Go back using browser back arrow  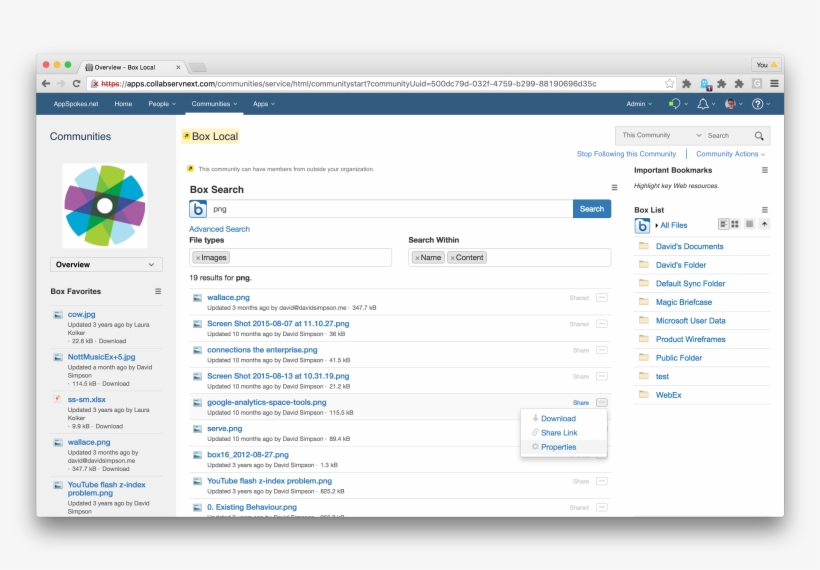point(46,84)
